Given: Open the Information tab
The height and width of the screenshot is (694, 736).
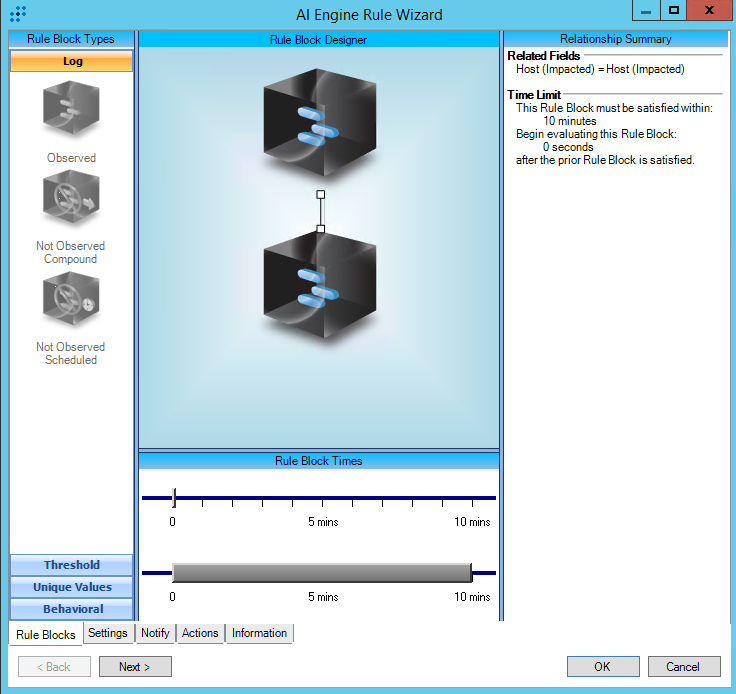Looking at the screenshot, I should tap(259, 633).
